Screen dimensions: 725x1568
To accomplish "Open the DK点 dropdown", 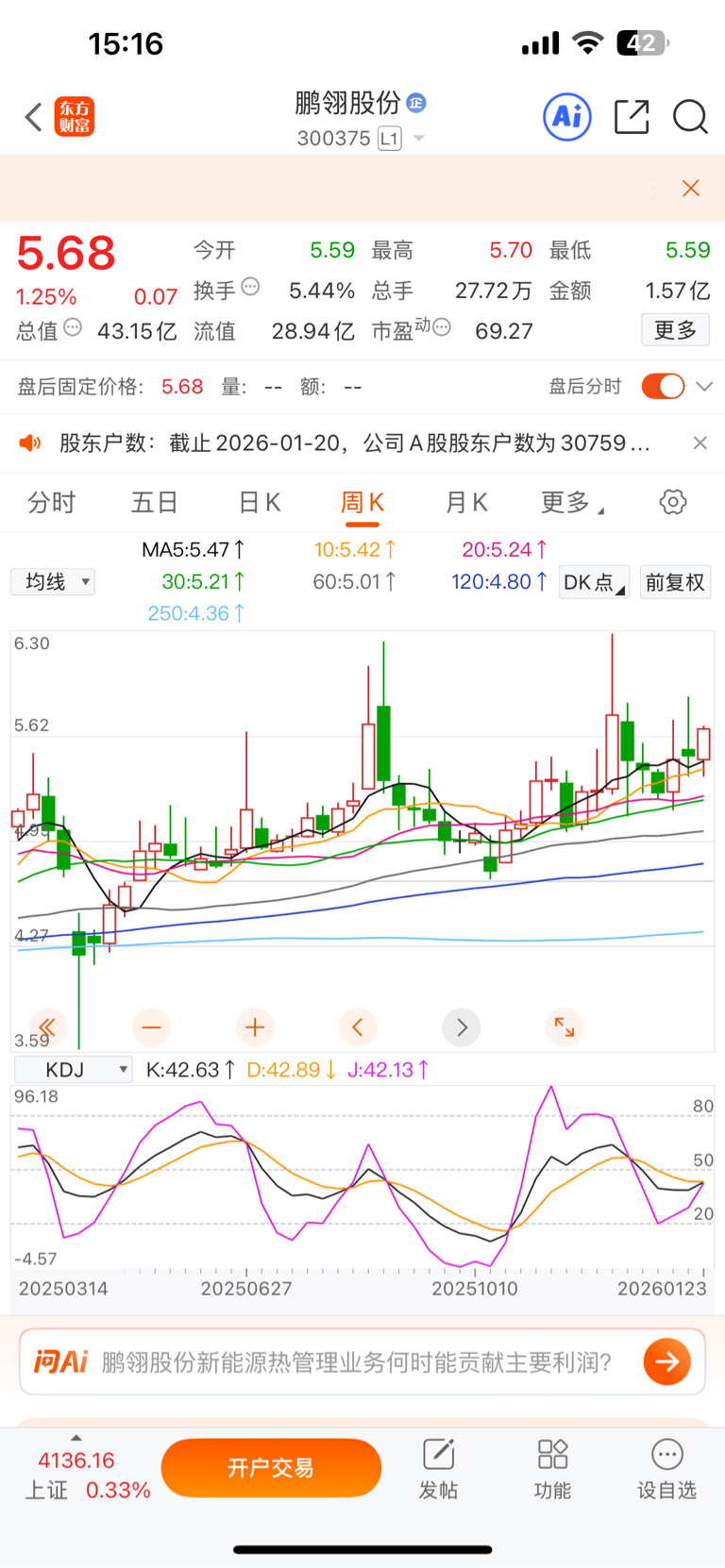I will pos(594,582).
